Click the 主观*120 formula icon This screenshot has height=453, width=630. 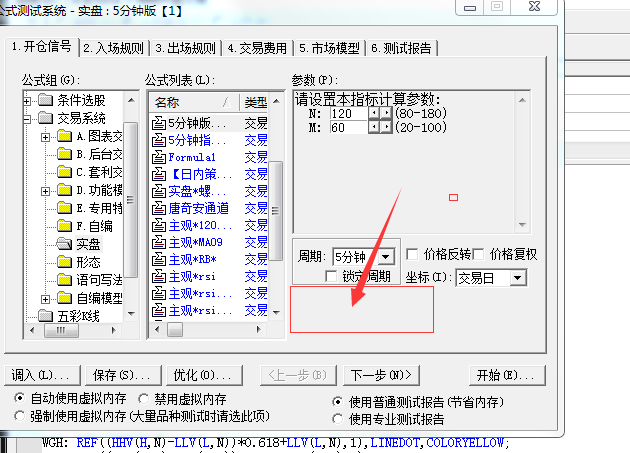159,225
